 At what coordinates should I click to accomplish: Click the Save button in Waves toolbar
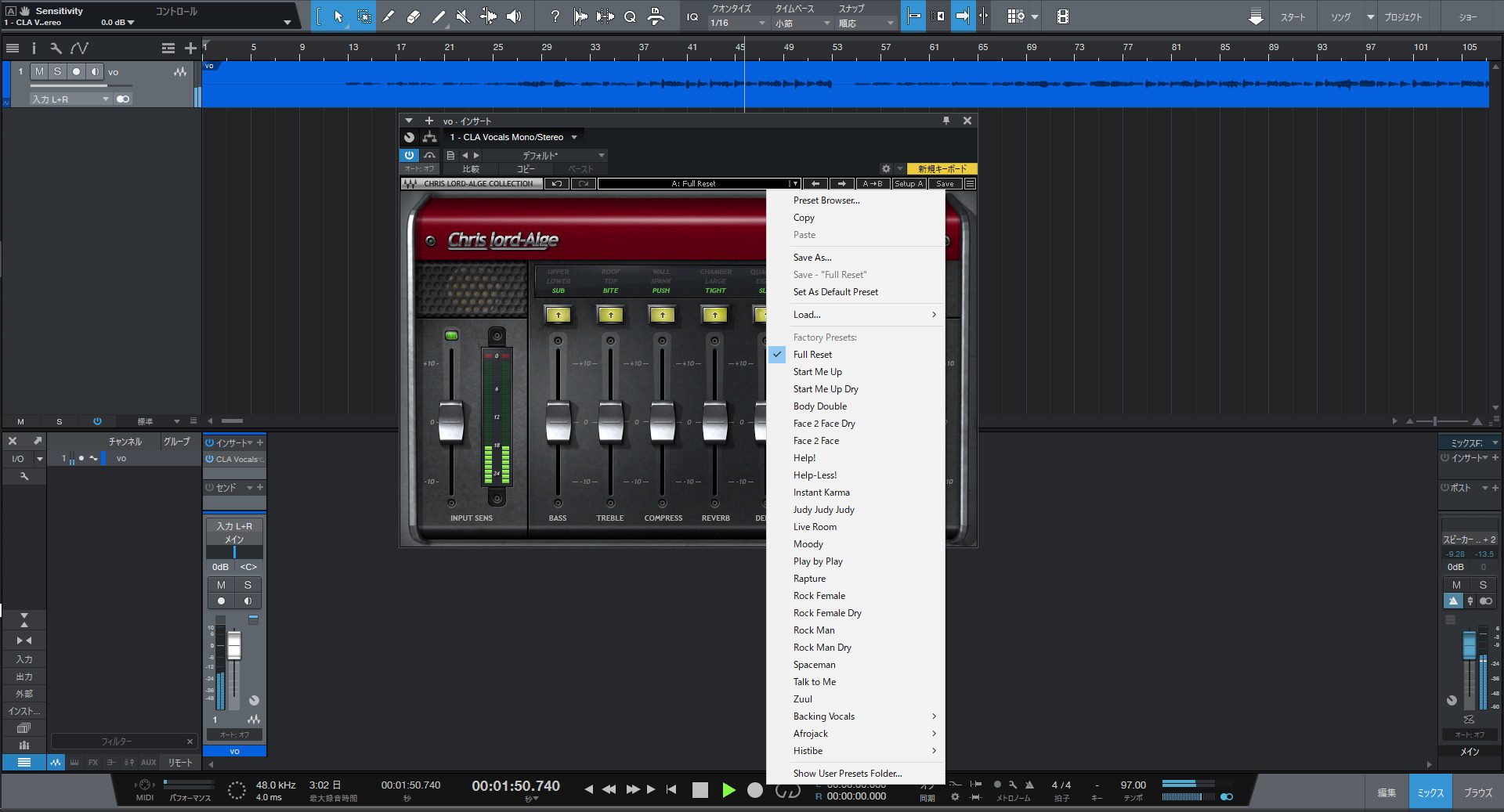pos(945,184)
